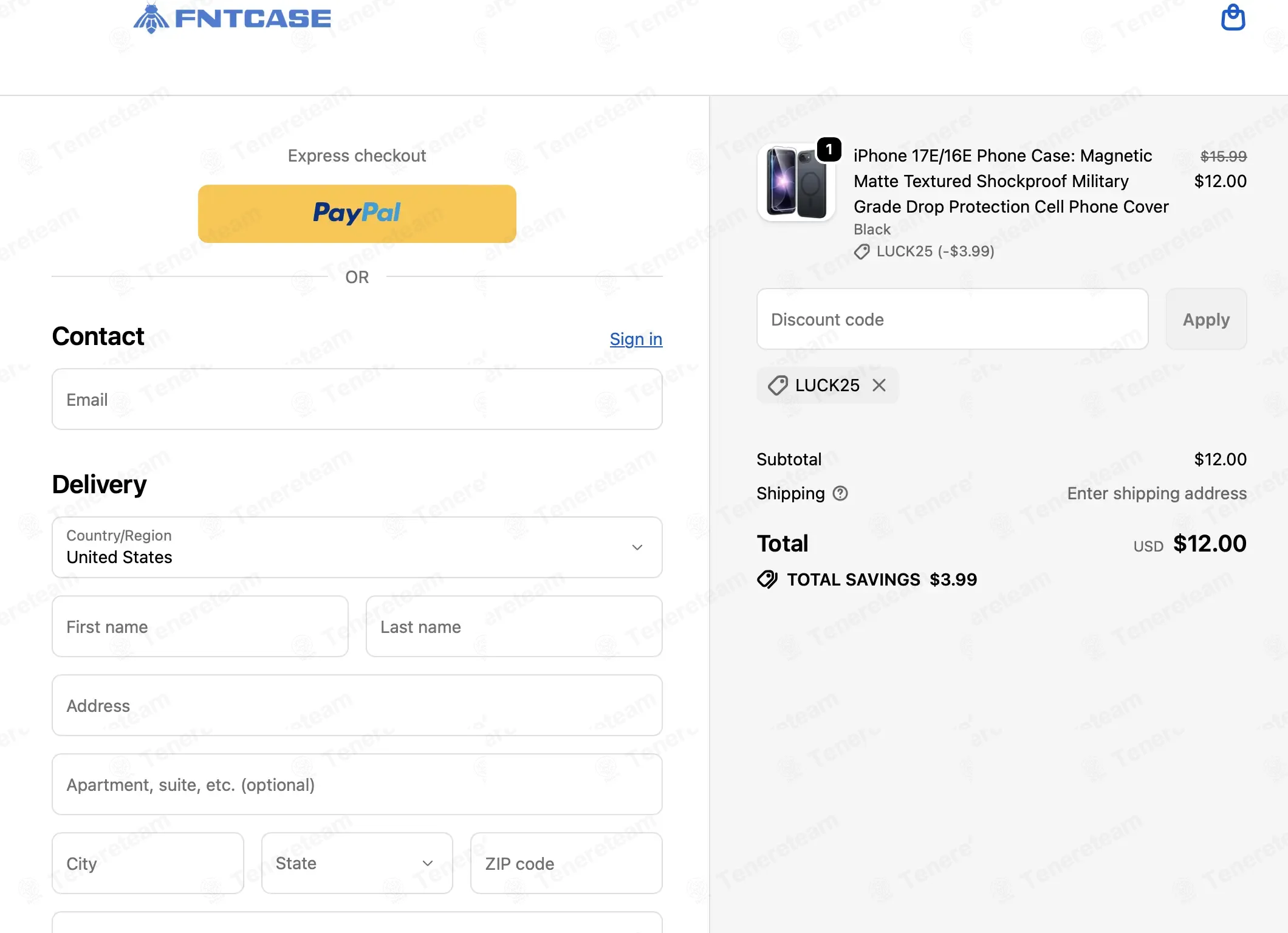The width and height of the screenshot is (1288, 933).
Task: Open the Sign in link
Action: 636,339
